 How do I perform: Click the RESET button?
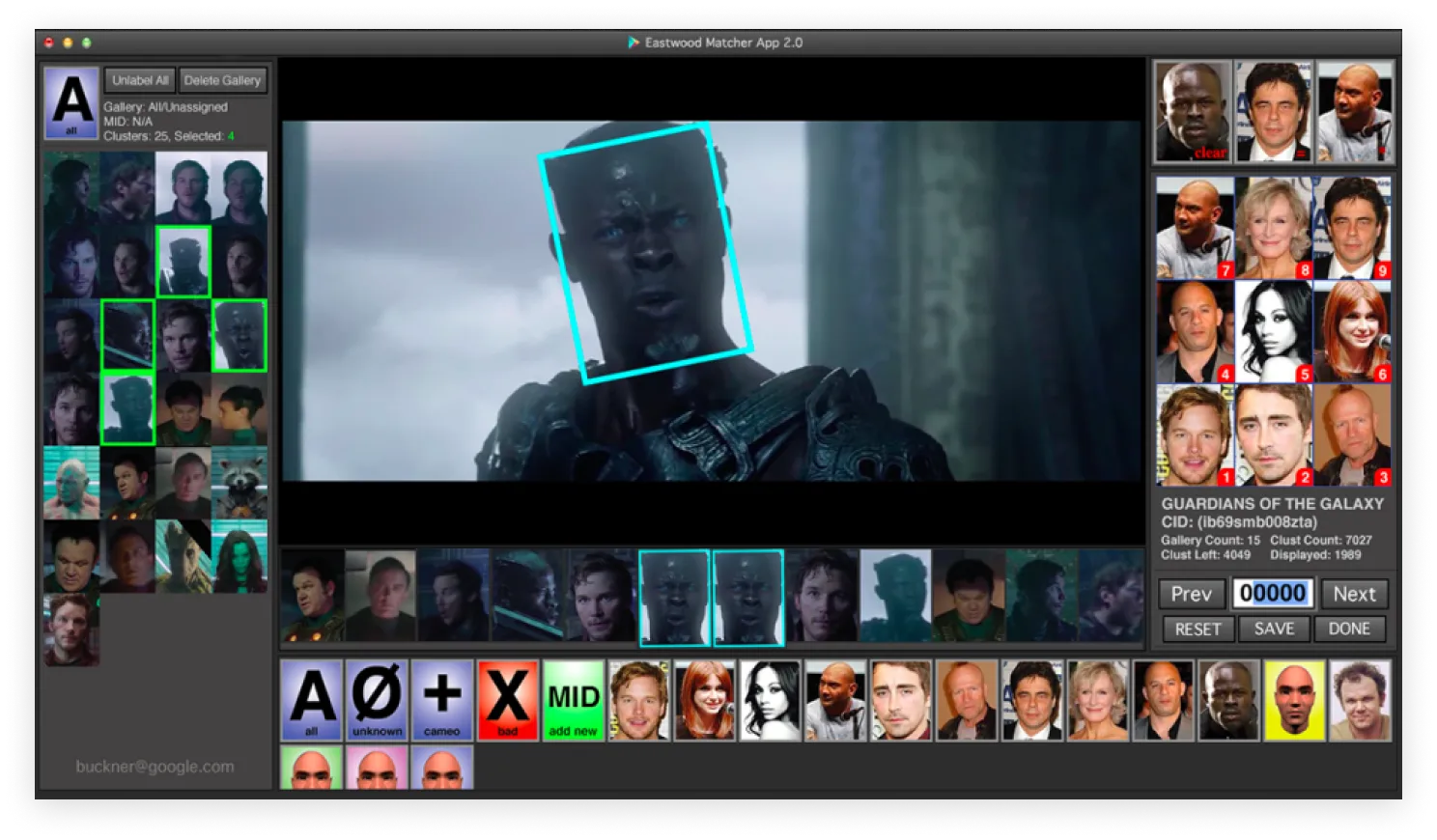click(1197, 629)
